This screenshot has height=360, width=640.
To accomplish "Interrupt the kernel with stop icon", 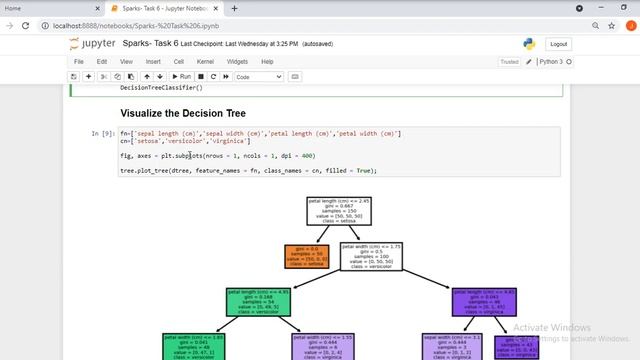I will point(201,77).
